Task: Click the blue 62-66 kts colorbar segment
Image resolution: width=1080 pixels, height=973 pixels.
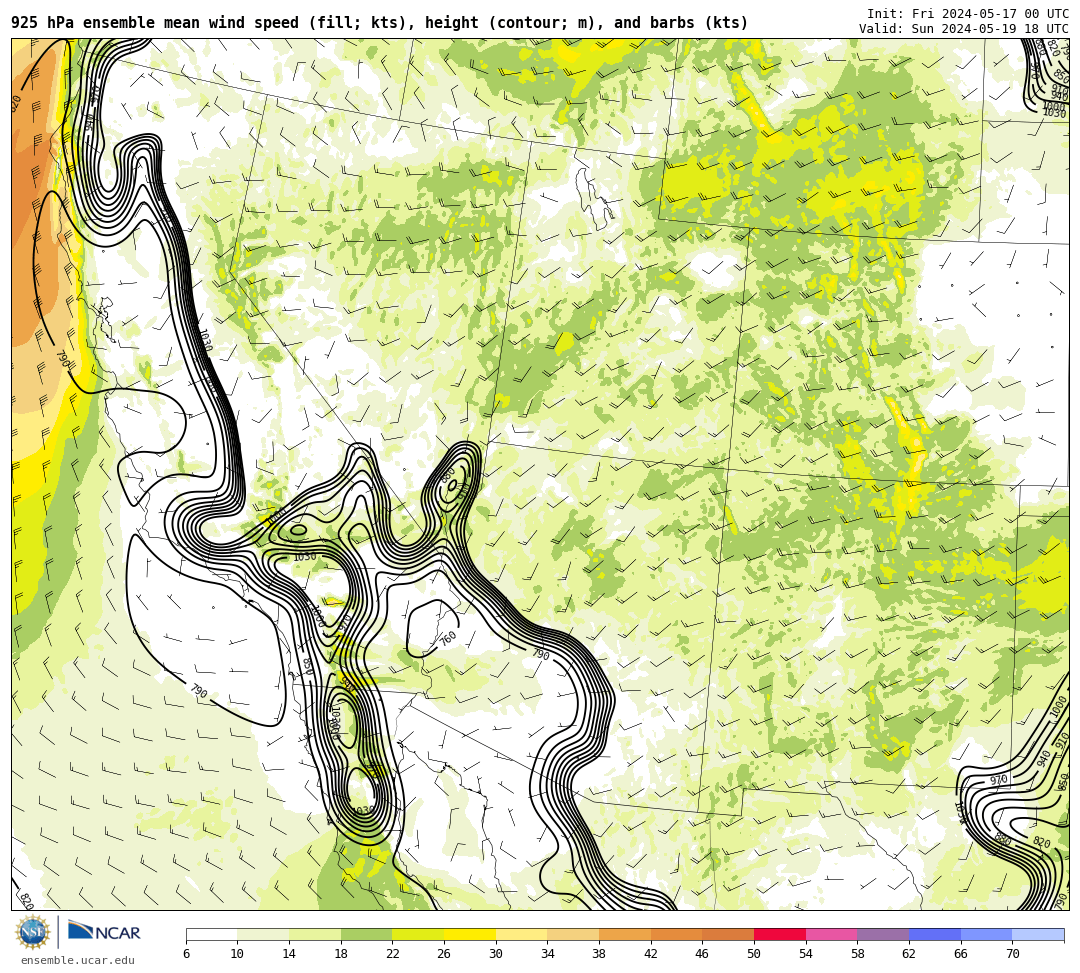Action: [935, 934]
